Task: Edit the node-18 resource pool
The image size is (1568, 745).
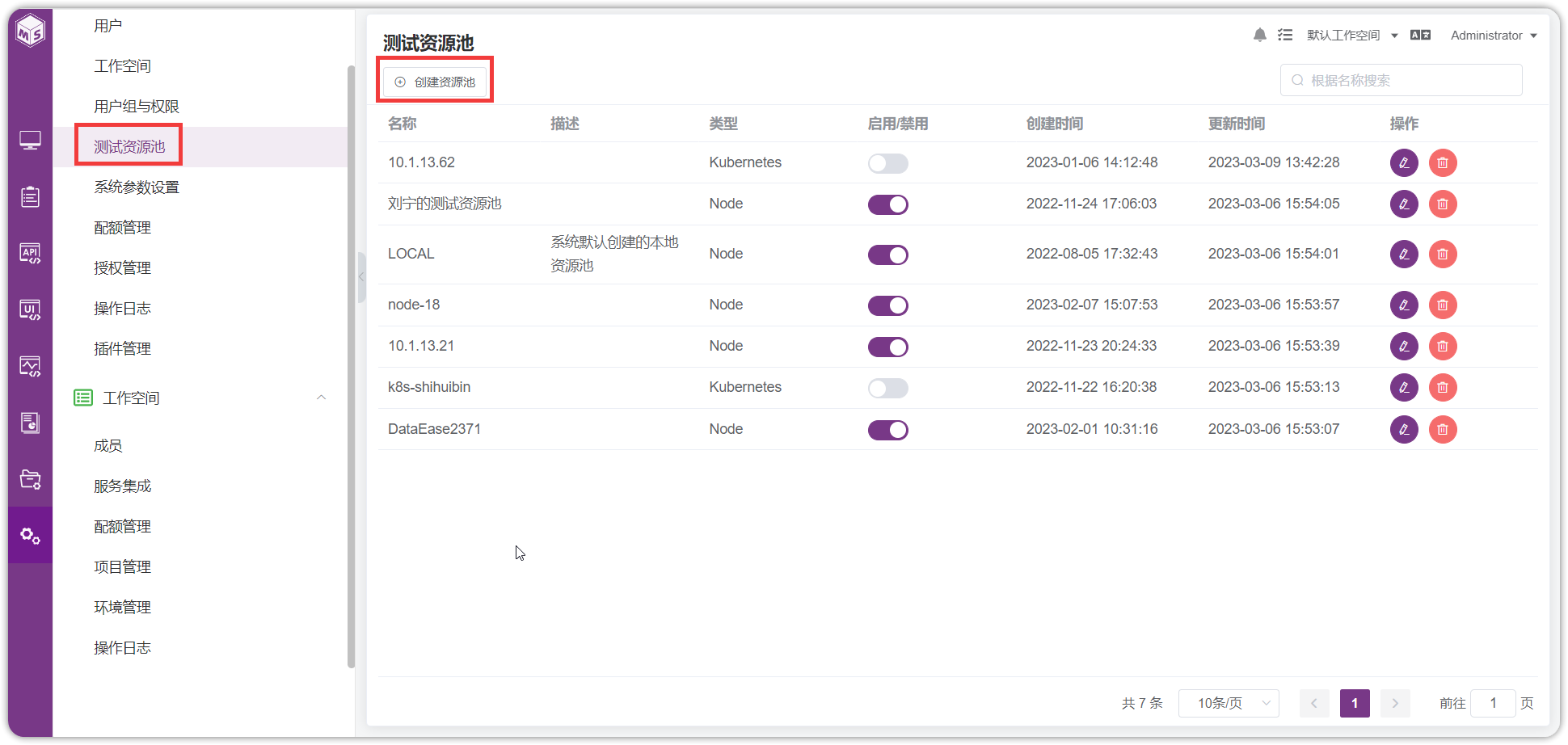Action: click(x=1404, y=305)
